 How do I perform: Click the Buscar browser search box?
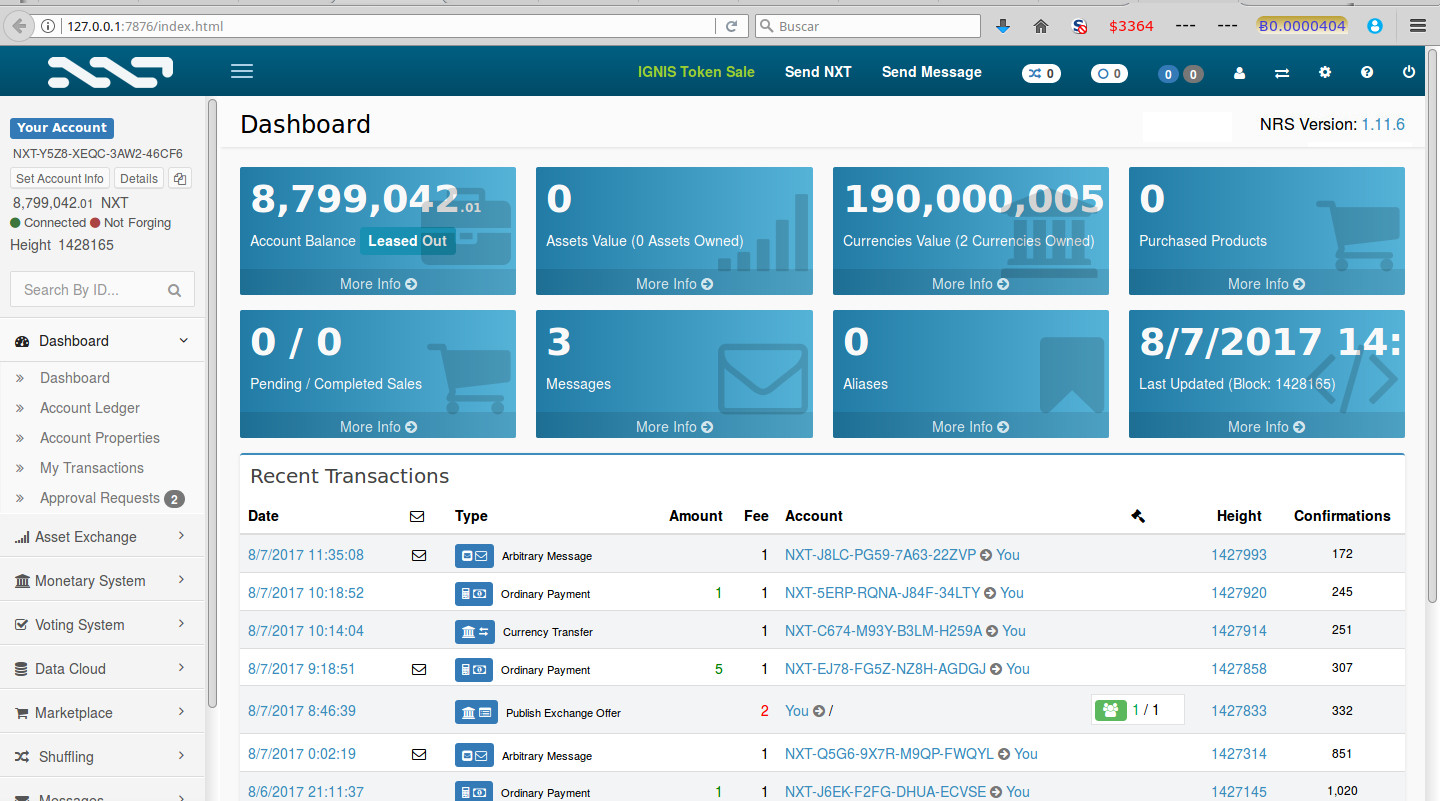pyautogui.click(x=868, y=26)
